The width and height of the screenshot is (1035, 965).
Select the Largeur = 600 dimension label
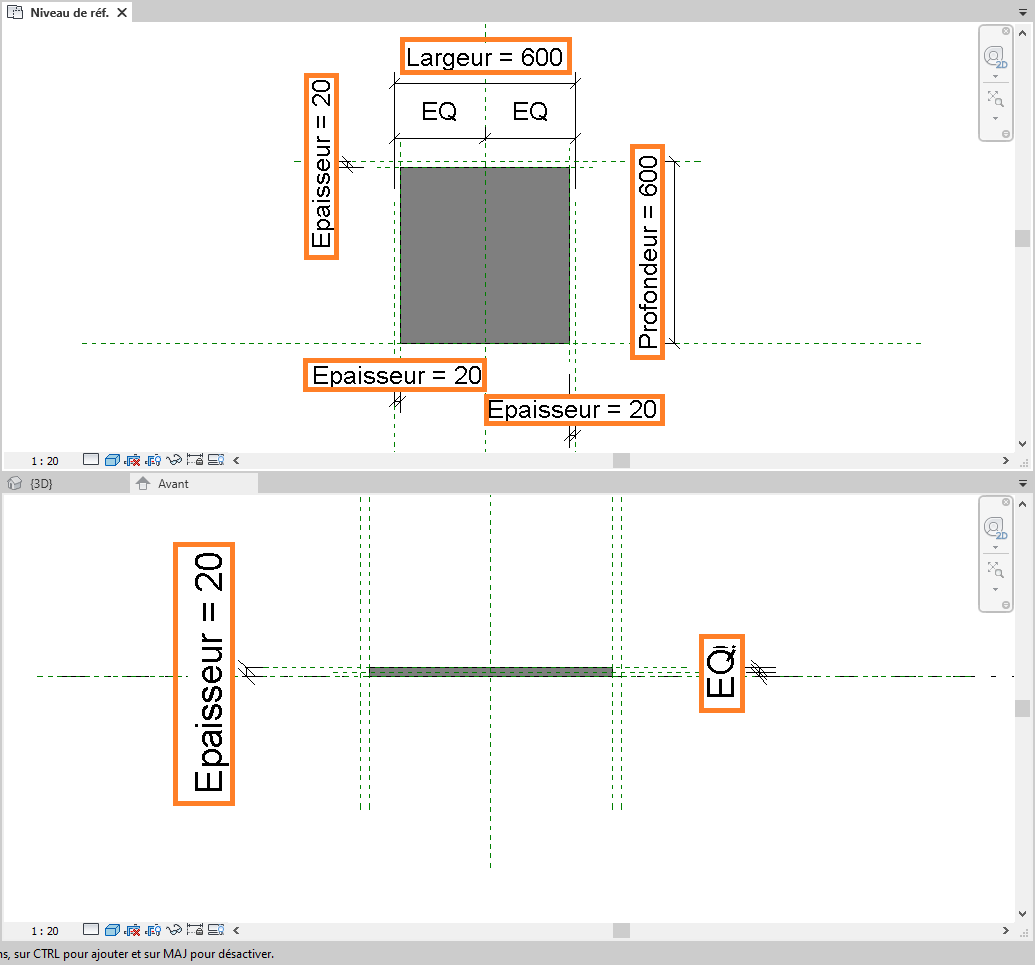coord(485,57)
